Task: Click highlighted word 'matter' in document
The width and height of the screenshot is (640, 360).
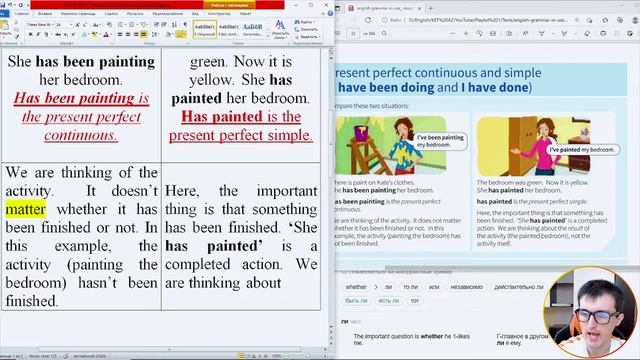Action: (25, 209)
